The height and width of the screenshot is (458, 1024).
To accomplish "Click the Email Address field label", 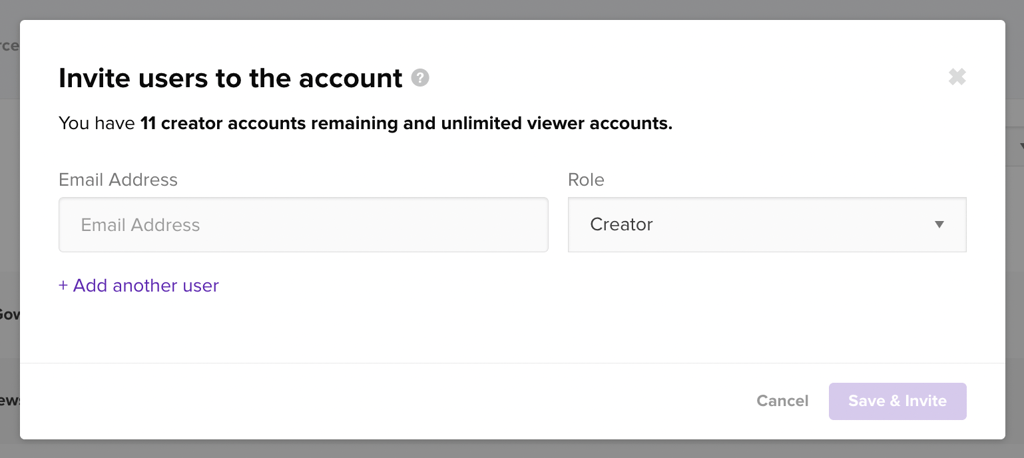I will coord(118,180).
